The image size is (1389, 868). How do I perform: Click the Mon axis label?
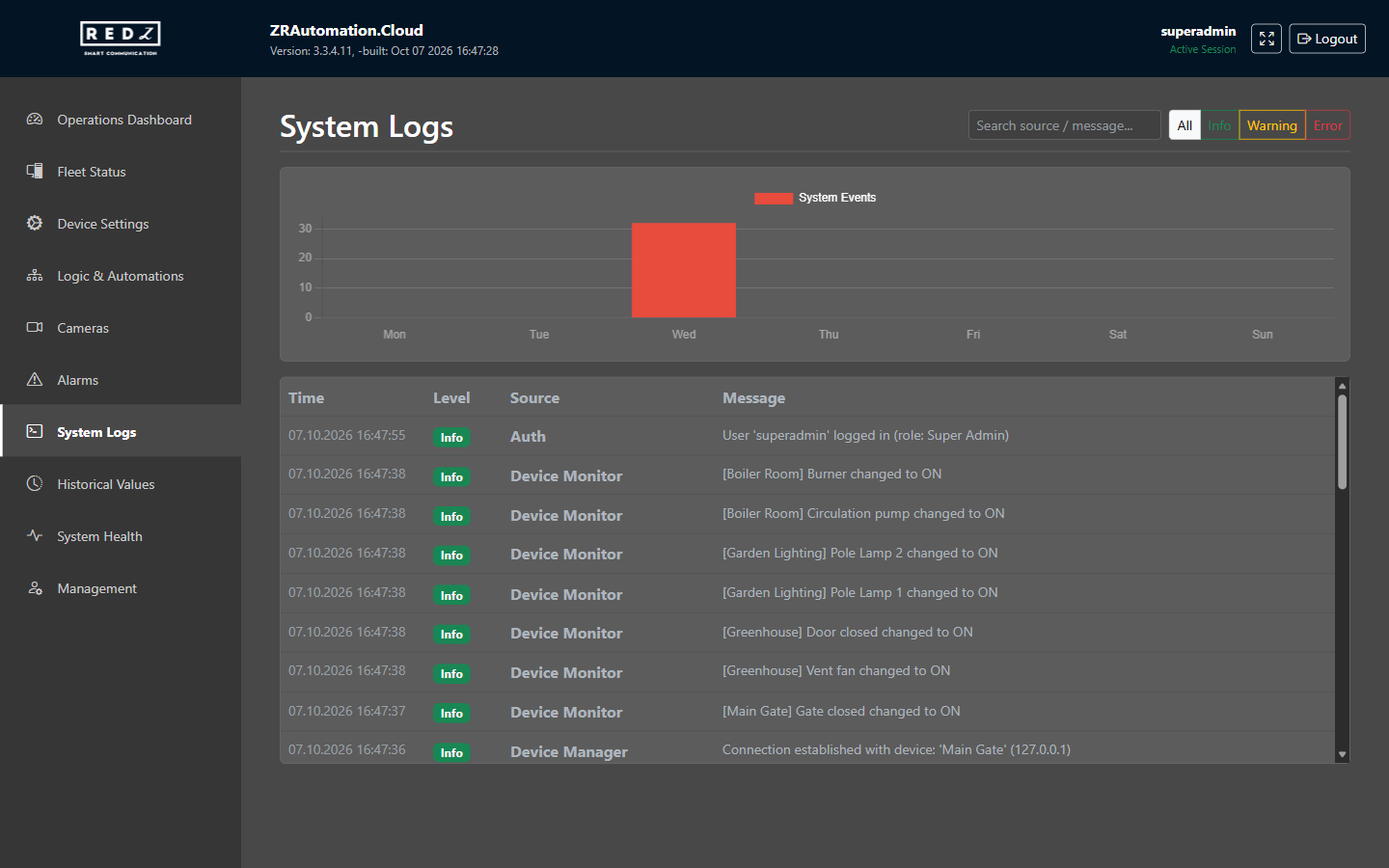(395, 335)
